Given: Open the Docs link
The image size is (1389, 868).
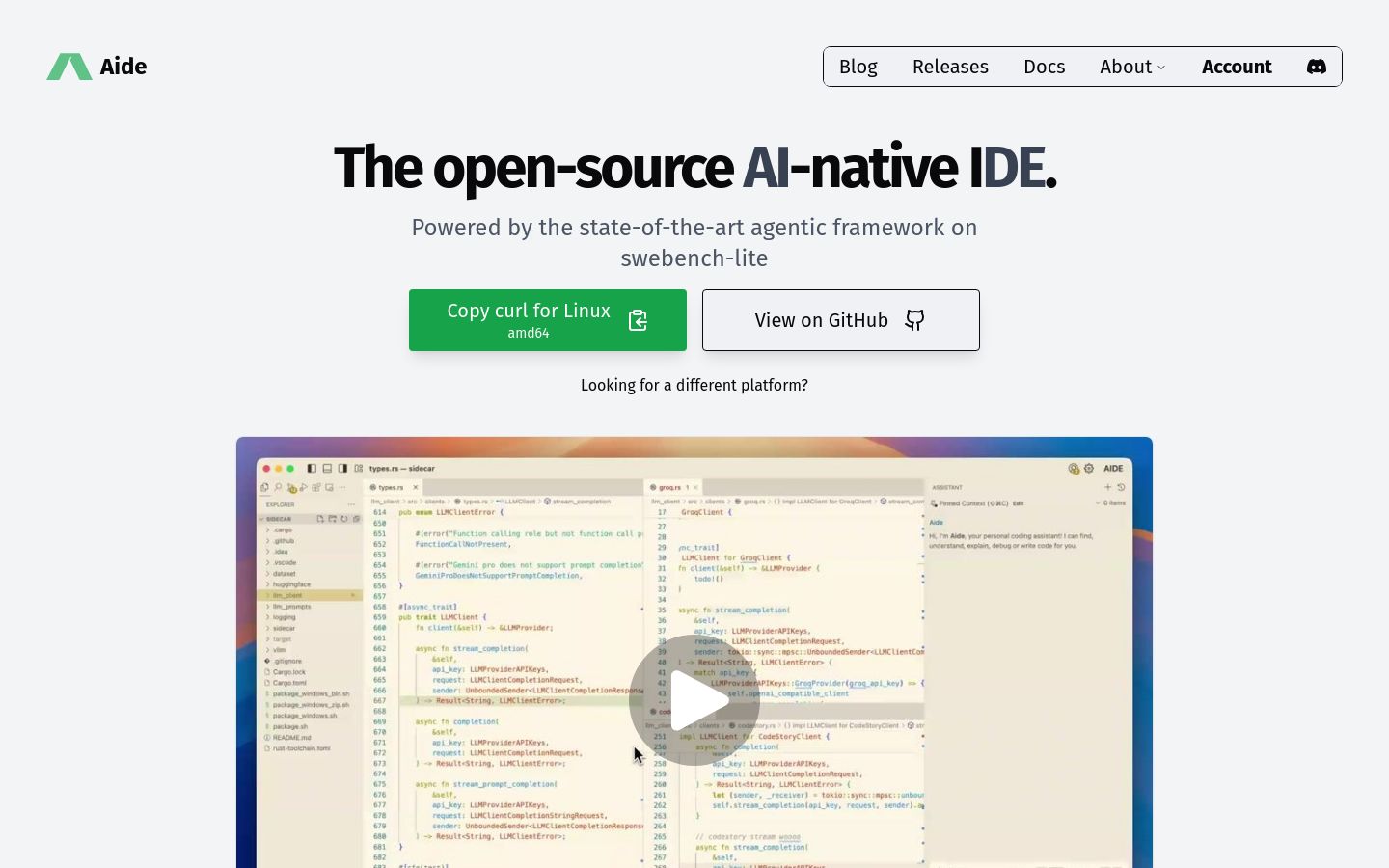Looking at the screenshot, I should (1044, 67).
